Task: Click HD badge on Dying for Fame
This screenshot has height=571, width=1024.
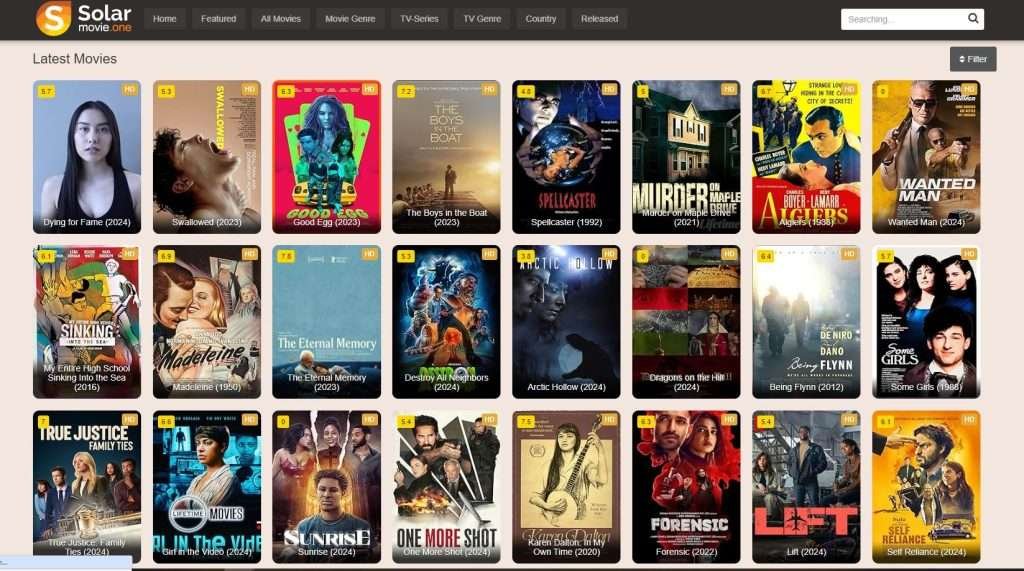Action: tap(129, 90)
